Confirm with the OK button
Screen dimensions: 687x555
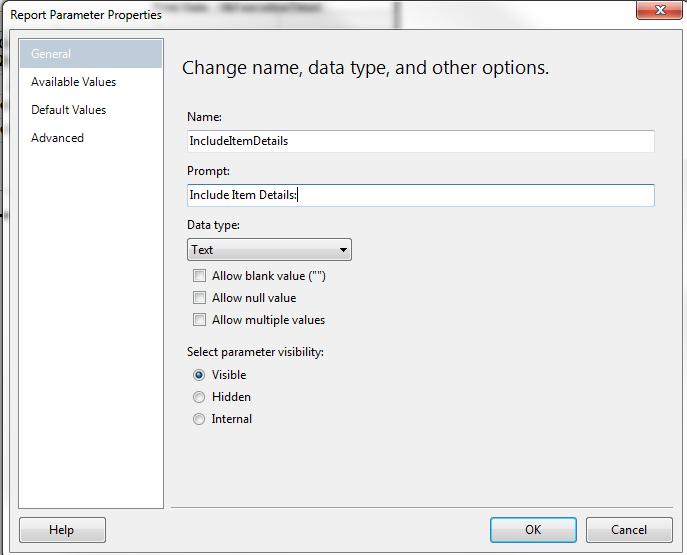click(533, 530)
